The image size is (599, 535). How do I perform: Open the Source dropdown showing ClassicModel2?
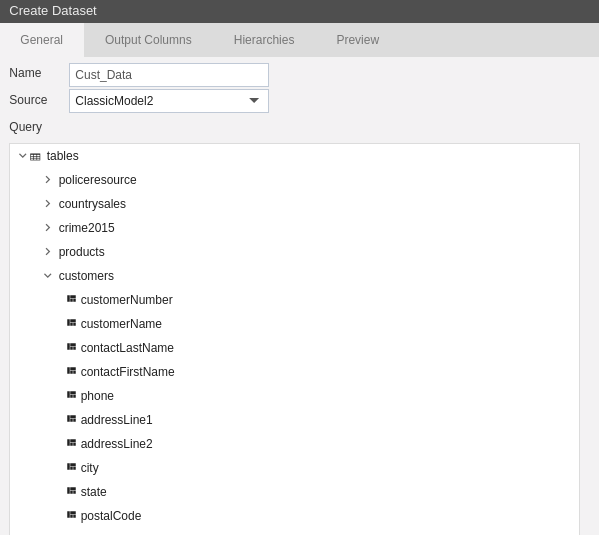(x=169, y=101)
